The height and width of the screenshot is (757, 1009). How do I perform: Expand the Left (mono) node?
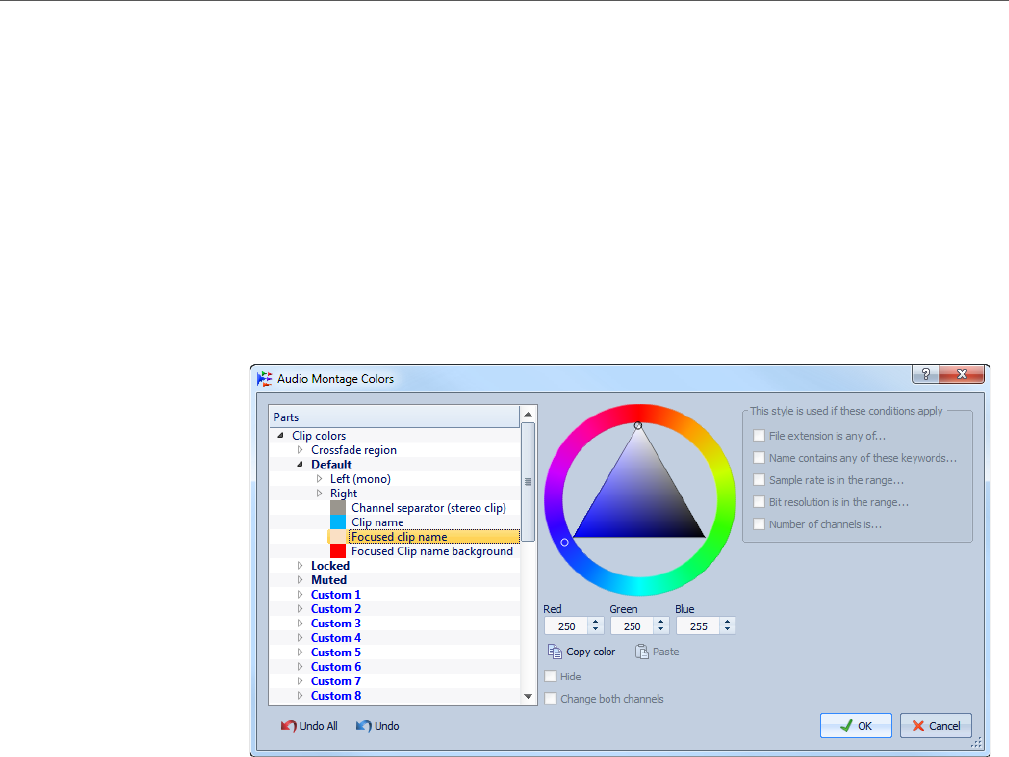click(x=319, y=479)
